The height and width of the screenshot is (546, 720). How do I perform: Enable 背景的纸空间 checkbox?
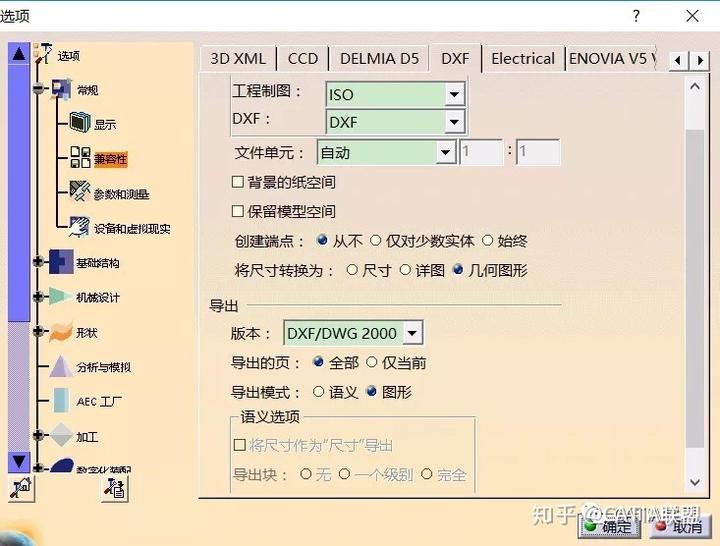pos(237,182)
